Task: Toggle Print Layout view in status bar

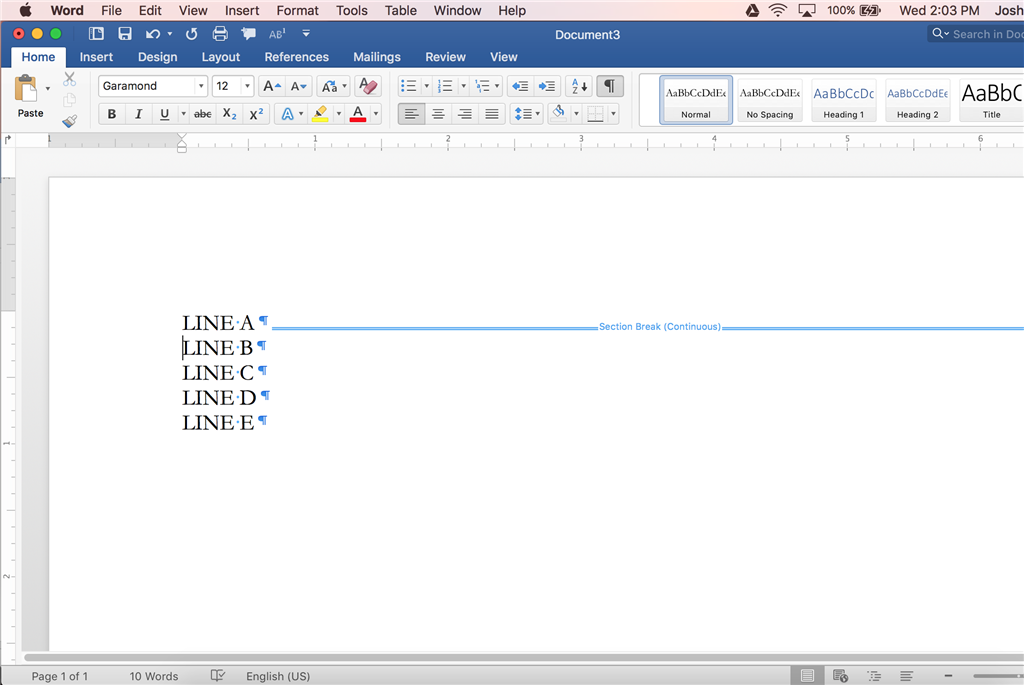Action: (x=807, y=676)
